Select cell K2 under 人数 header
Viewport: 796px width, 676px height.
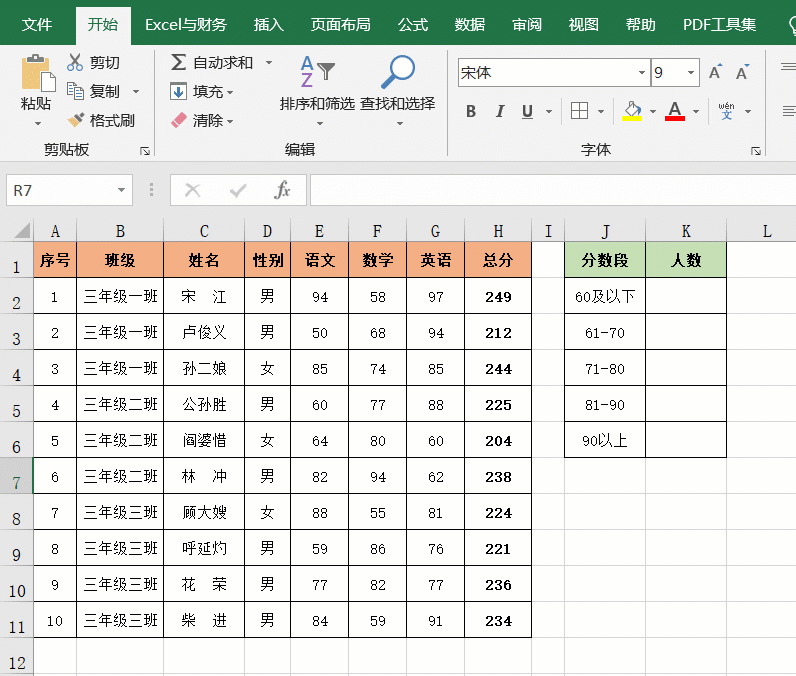pyautogui.click(x=685, y=296)
